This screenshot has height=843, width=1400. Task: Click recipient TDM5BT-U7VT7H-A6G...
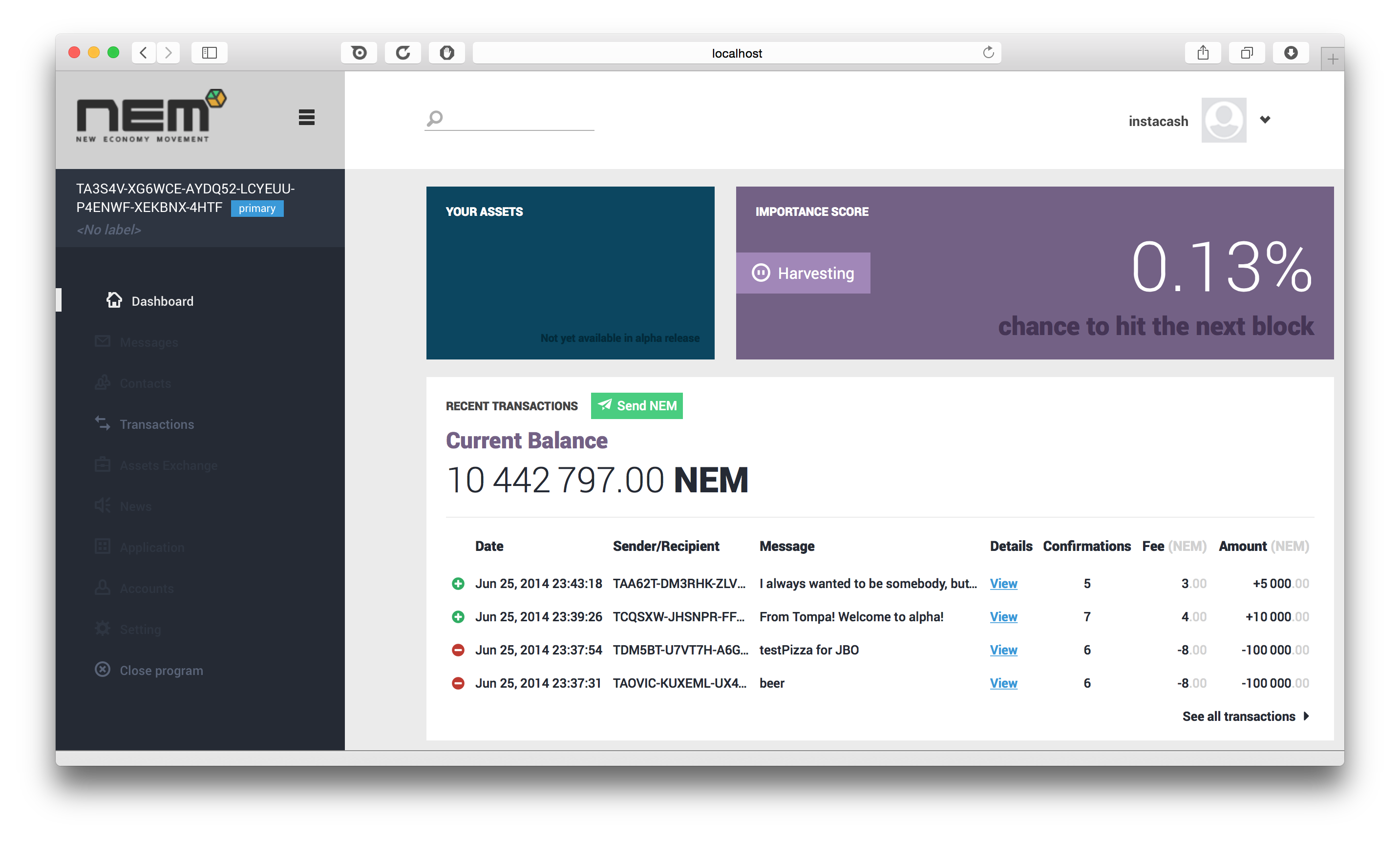pos(680,650)
